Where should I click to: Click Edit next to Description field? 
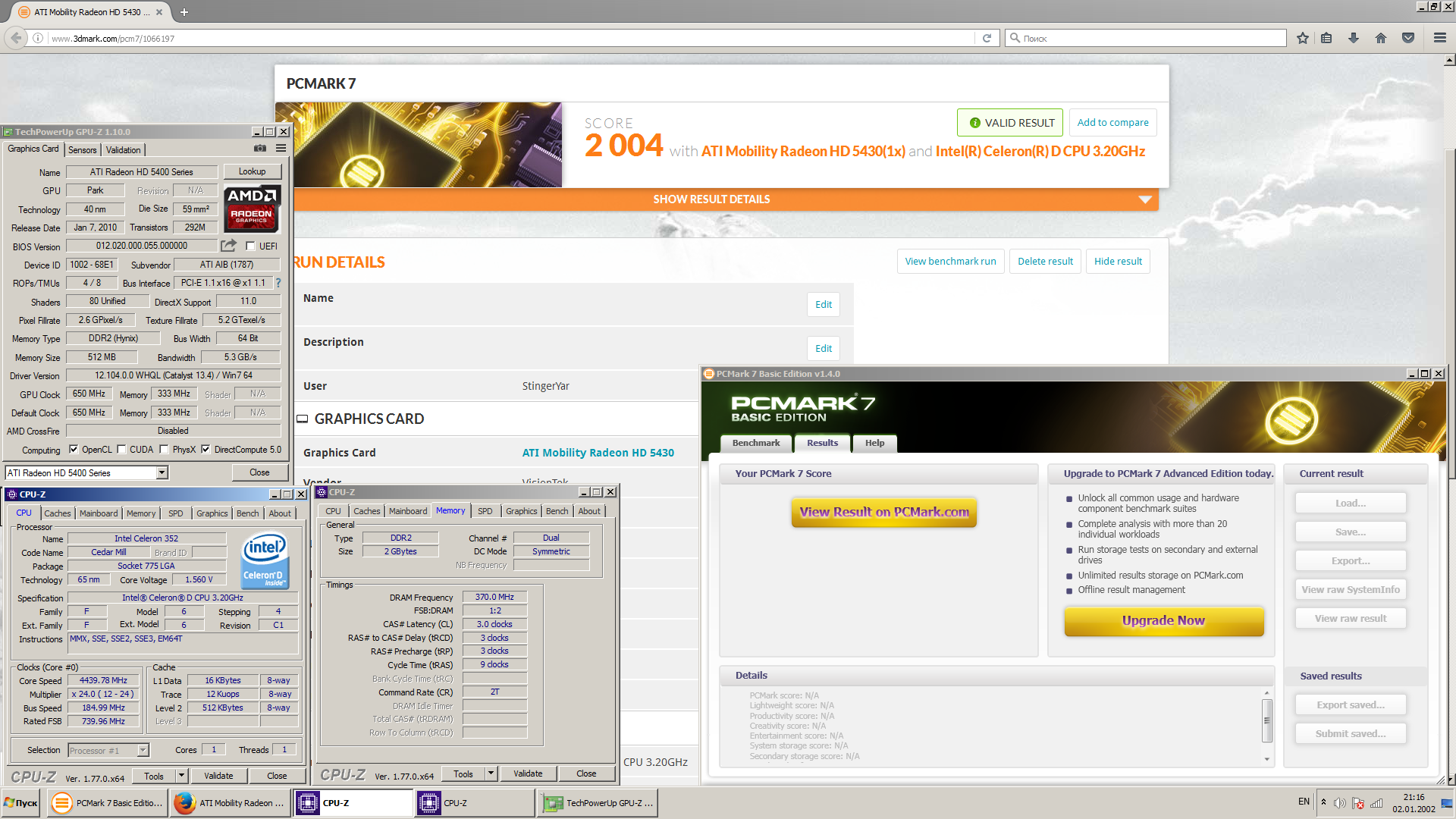tap(824, 348)
